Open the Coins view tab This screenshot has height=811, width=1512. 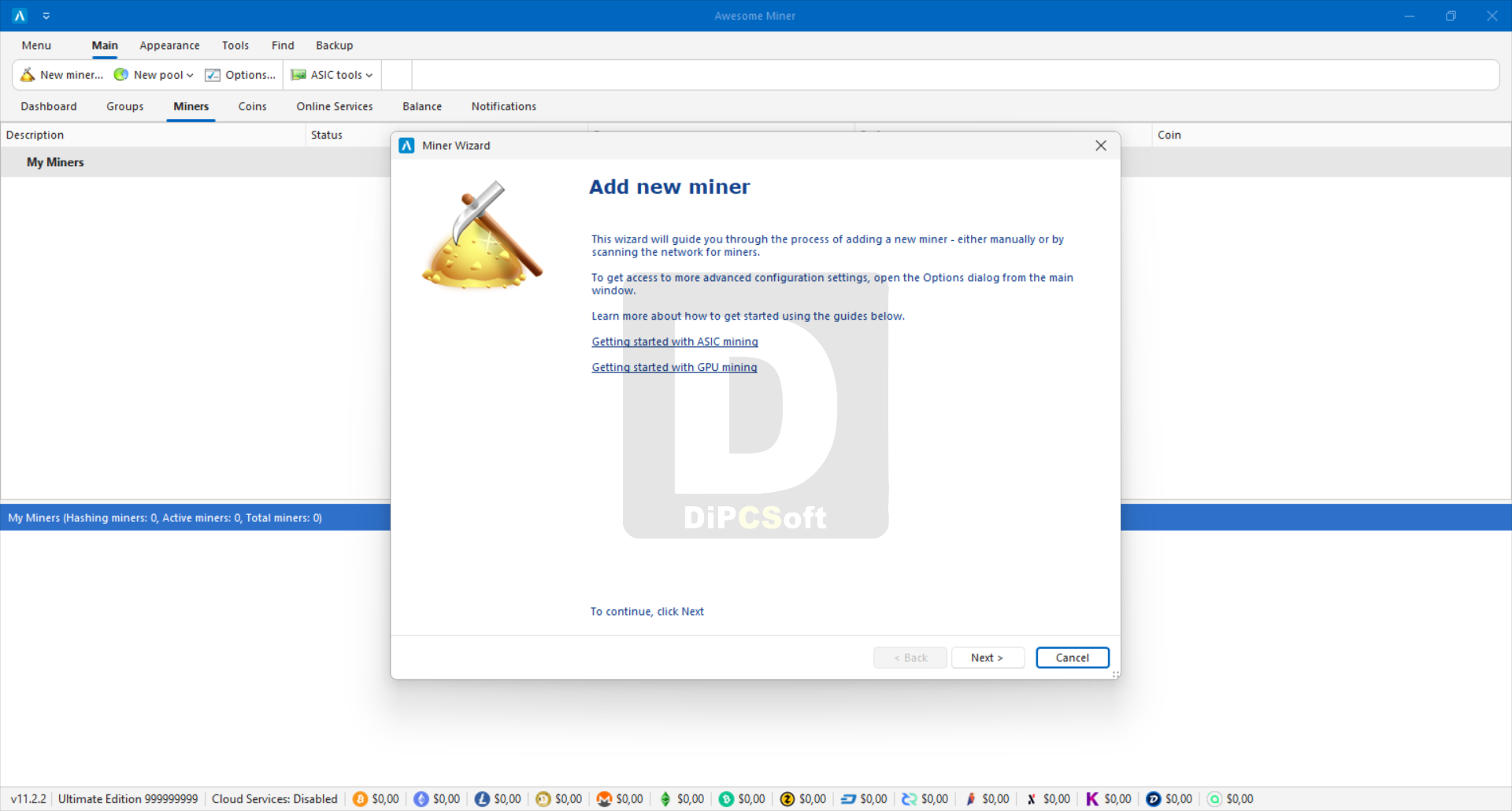pos(253,106)
